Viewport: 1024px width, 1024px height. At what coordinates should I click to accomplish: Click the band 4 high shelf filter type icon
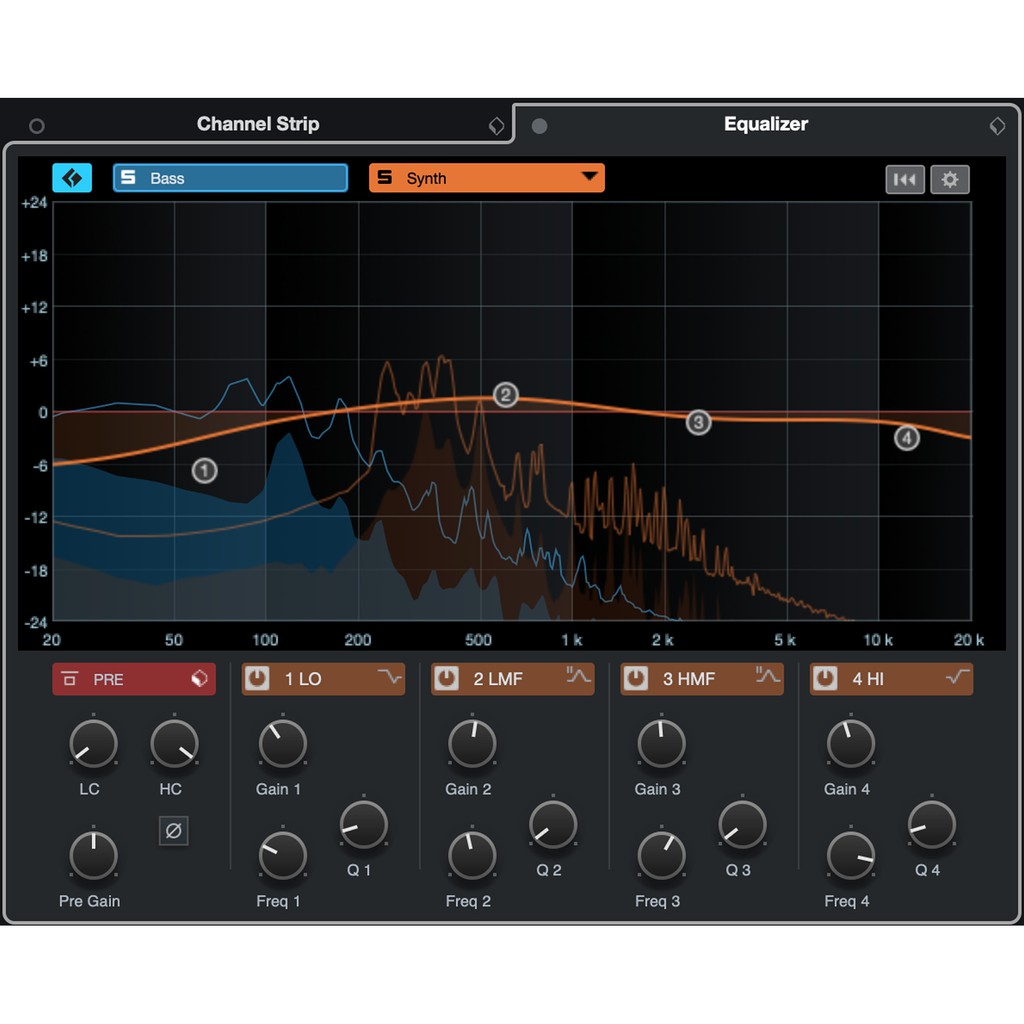957,678
